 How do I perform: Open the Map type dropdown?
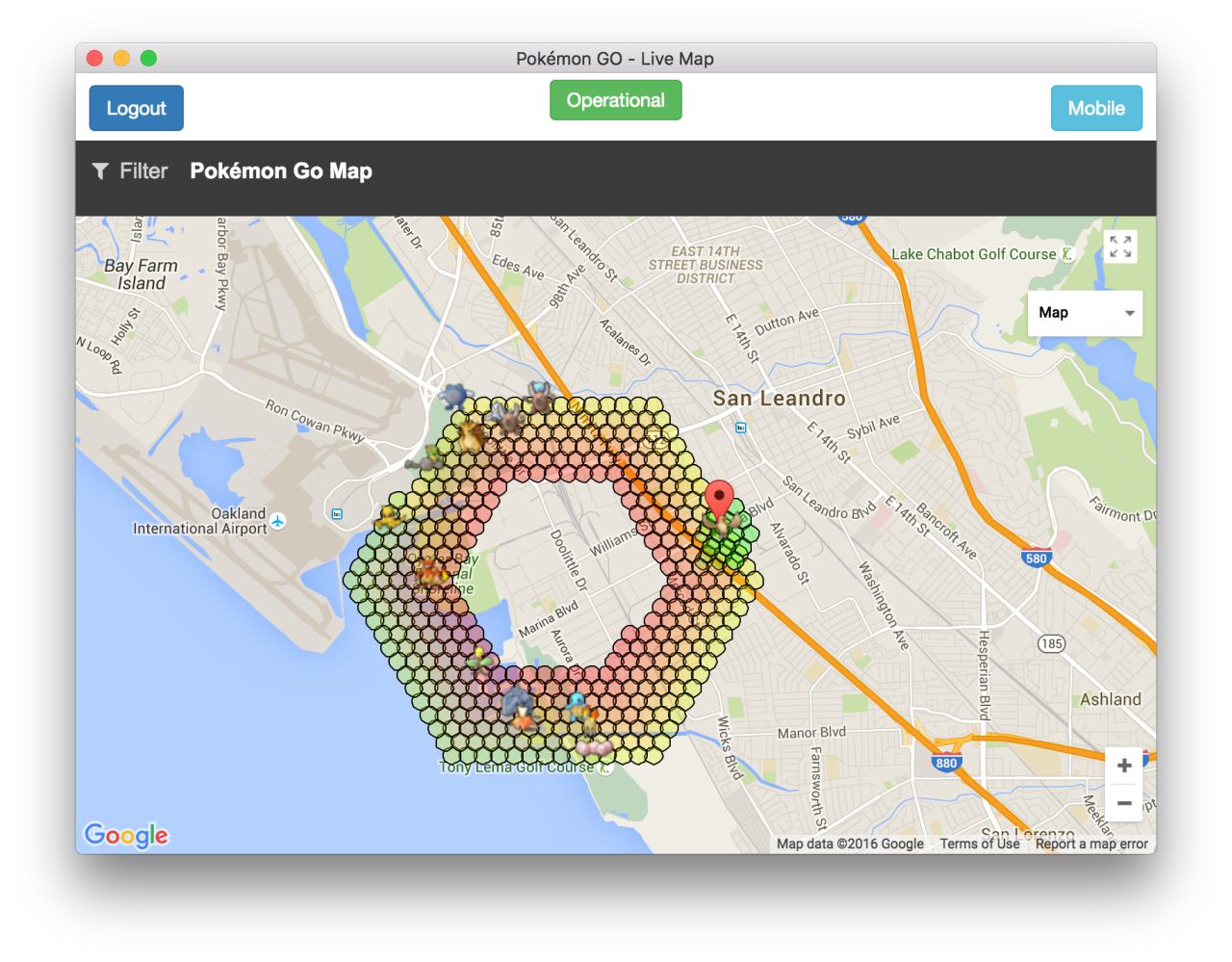click(1086, 313)
